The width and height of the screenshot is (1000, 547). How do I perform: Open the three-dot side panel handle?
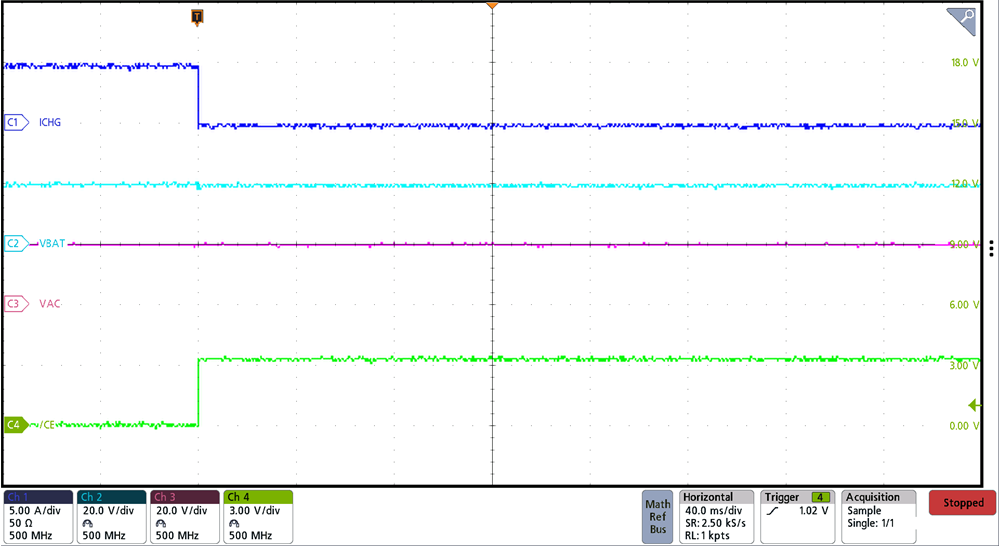991,248
